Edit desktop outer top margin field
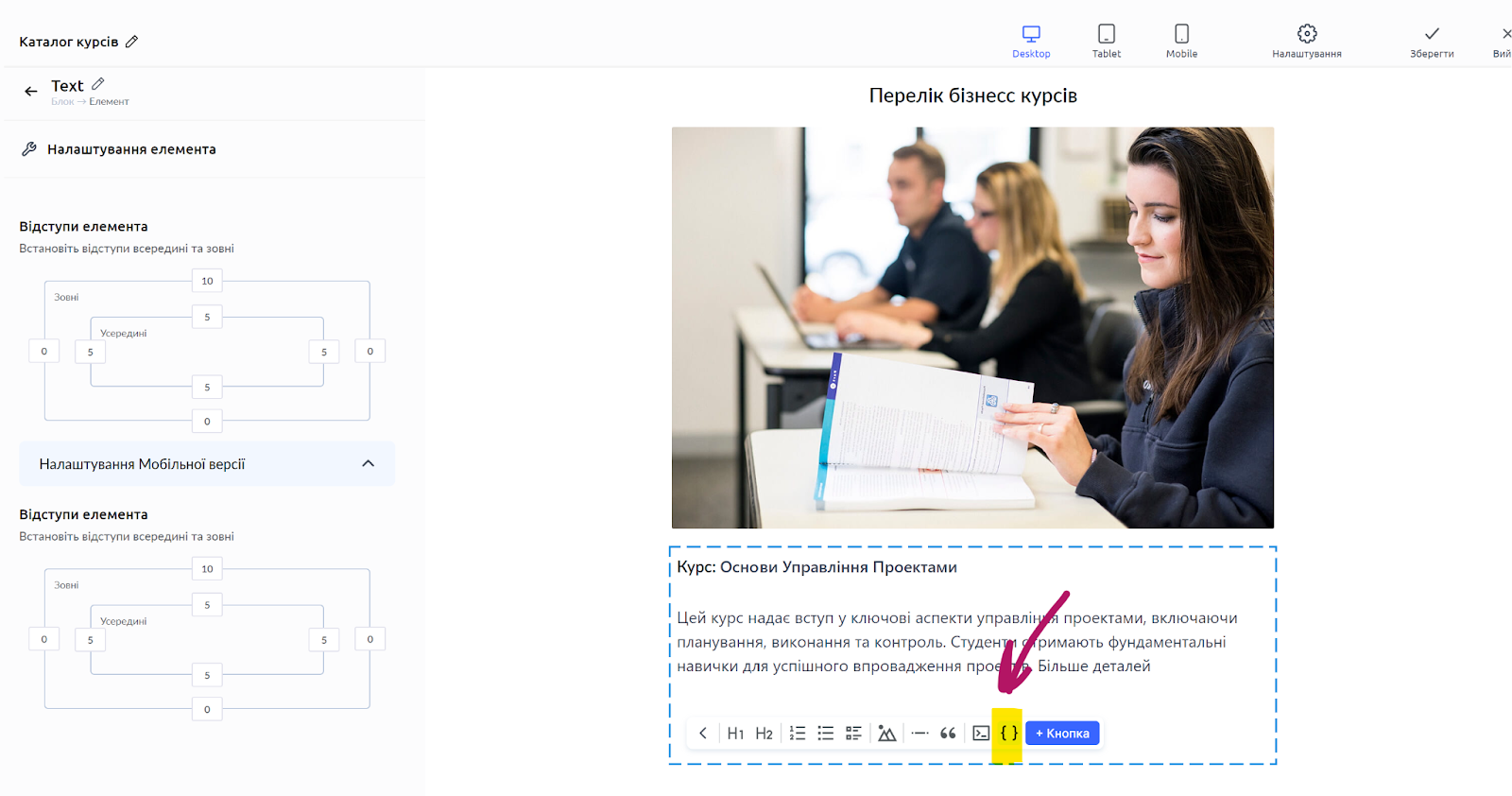This screenshot has width=1512, height=796. pyautogui.click(x=207, y=281)
